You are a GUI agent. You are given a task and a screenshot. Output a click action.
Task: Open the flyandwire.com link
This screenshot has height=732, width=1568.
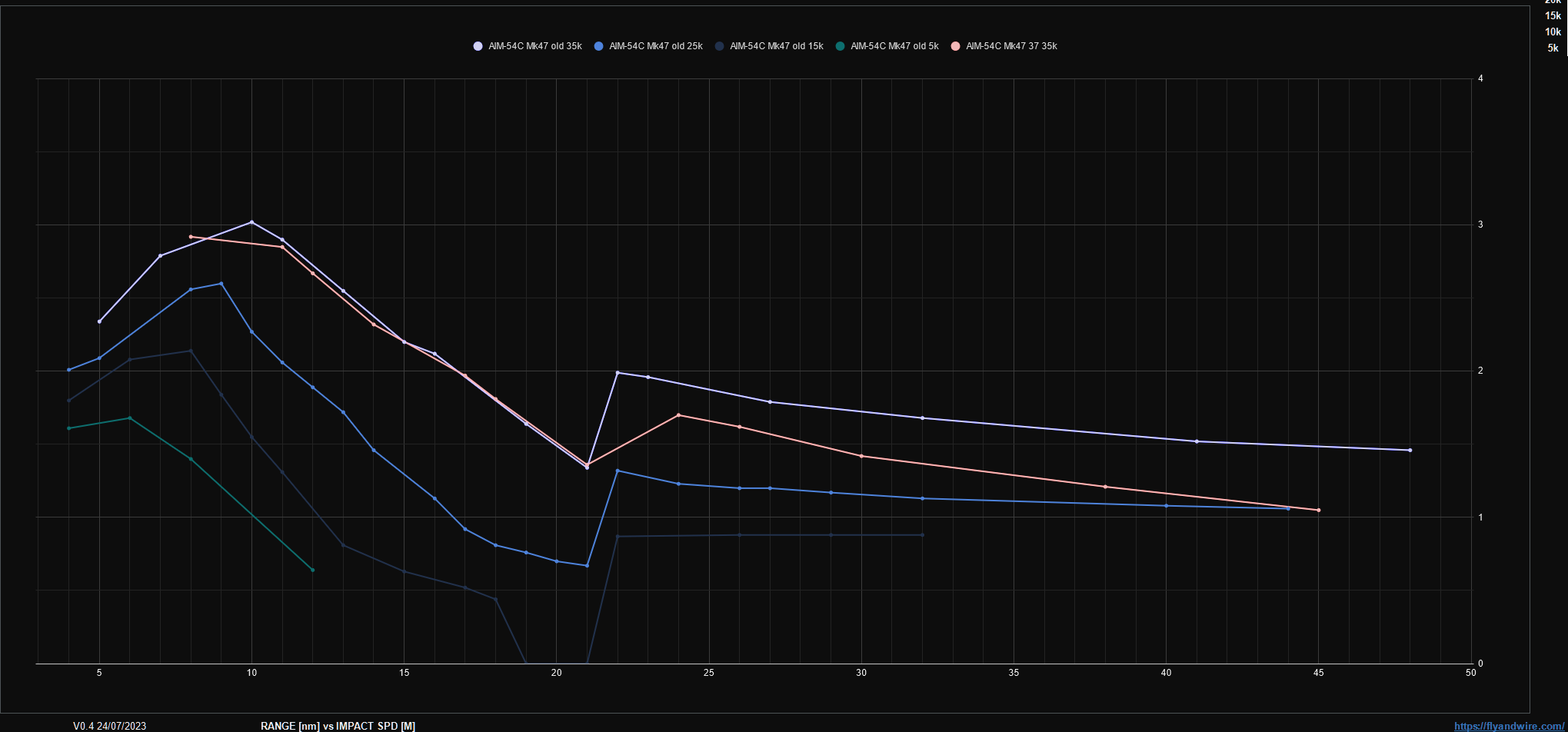point(1508,726)
